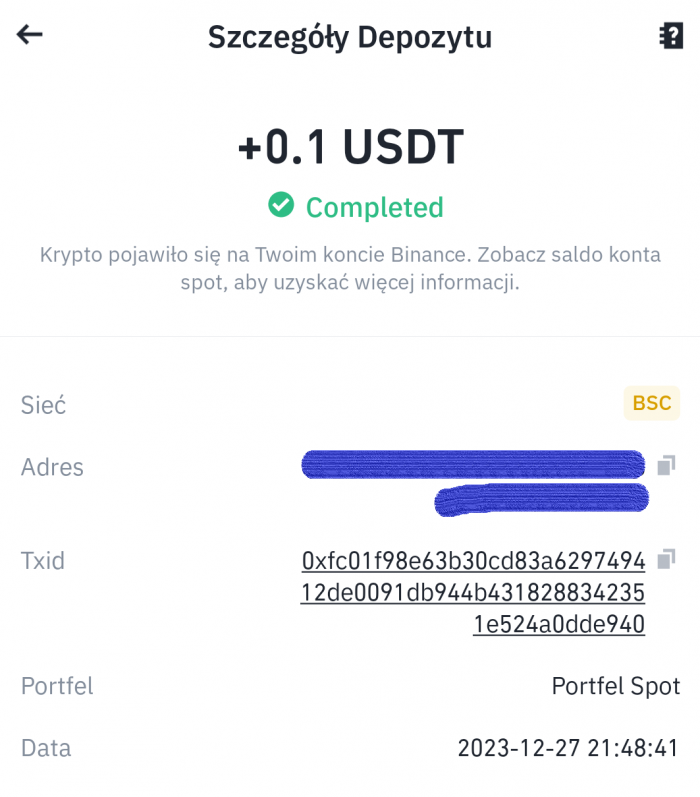Open the help document icon

click(670, 36)
